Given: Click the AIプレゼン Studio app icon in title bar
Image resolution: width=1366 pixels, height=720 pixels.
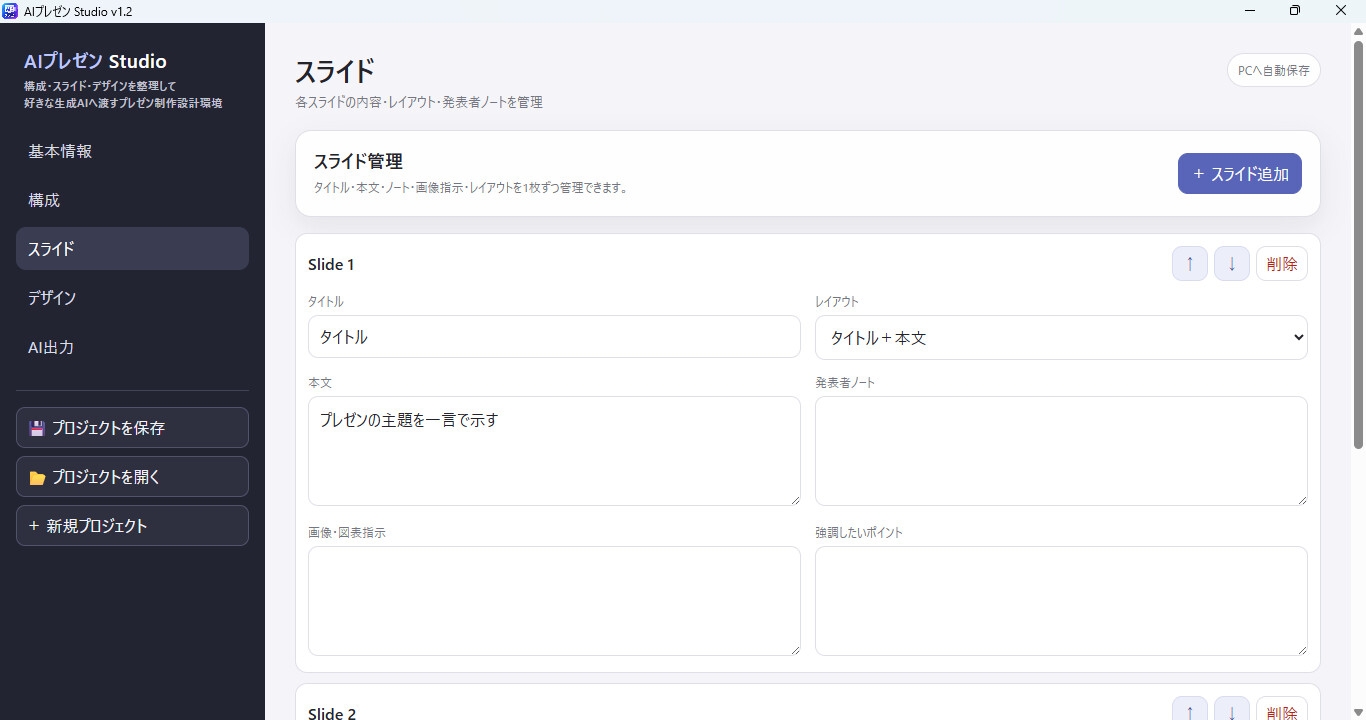Looking at the screenshot, I should [10, 11].
